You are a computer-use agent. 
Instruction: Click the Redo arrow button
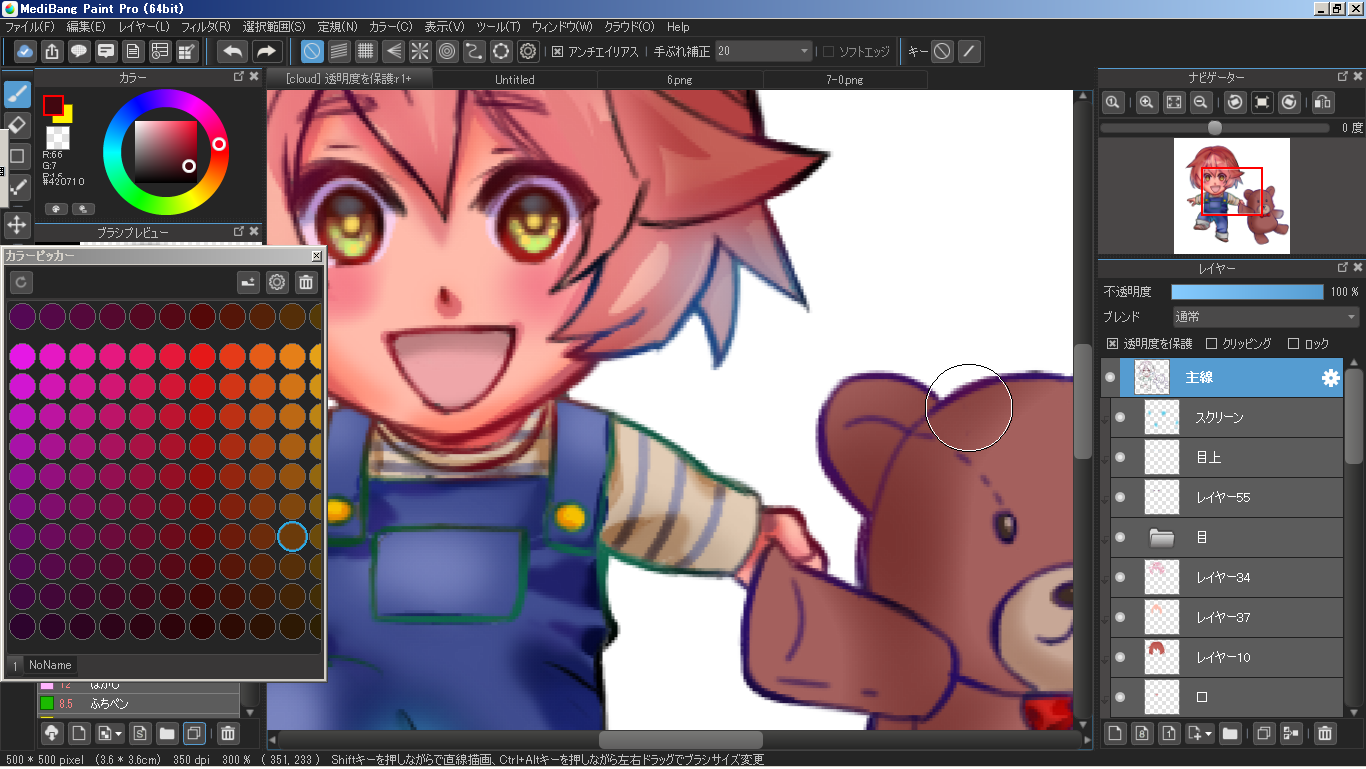pyautogui.click(x=266, y=51)
